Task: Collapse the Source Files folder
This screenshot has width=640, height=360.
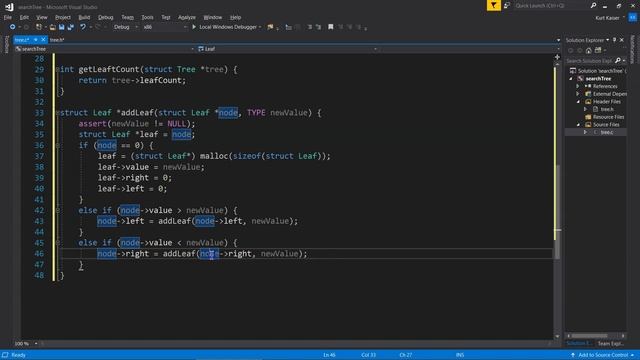Action: (x=578, y=125)
